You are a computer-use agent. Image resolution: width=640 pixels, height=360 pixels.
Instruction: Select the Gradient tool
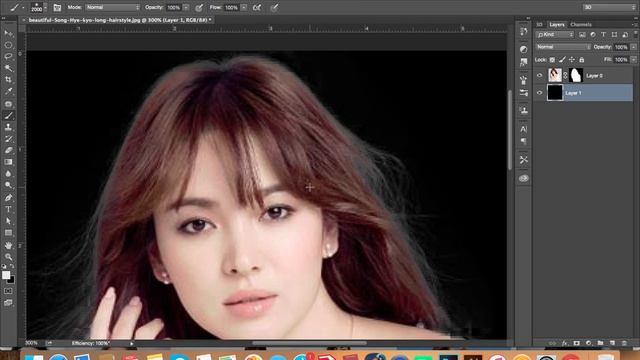(8, 162)
